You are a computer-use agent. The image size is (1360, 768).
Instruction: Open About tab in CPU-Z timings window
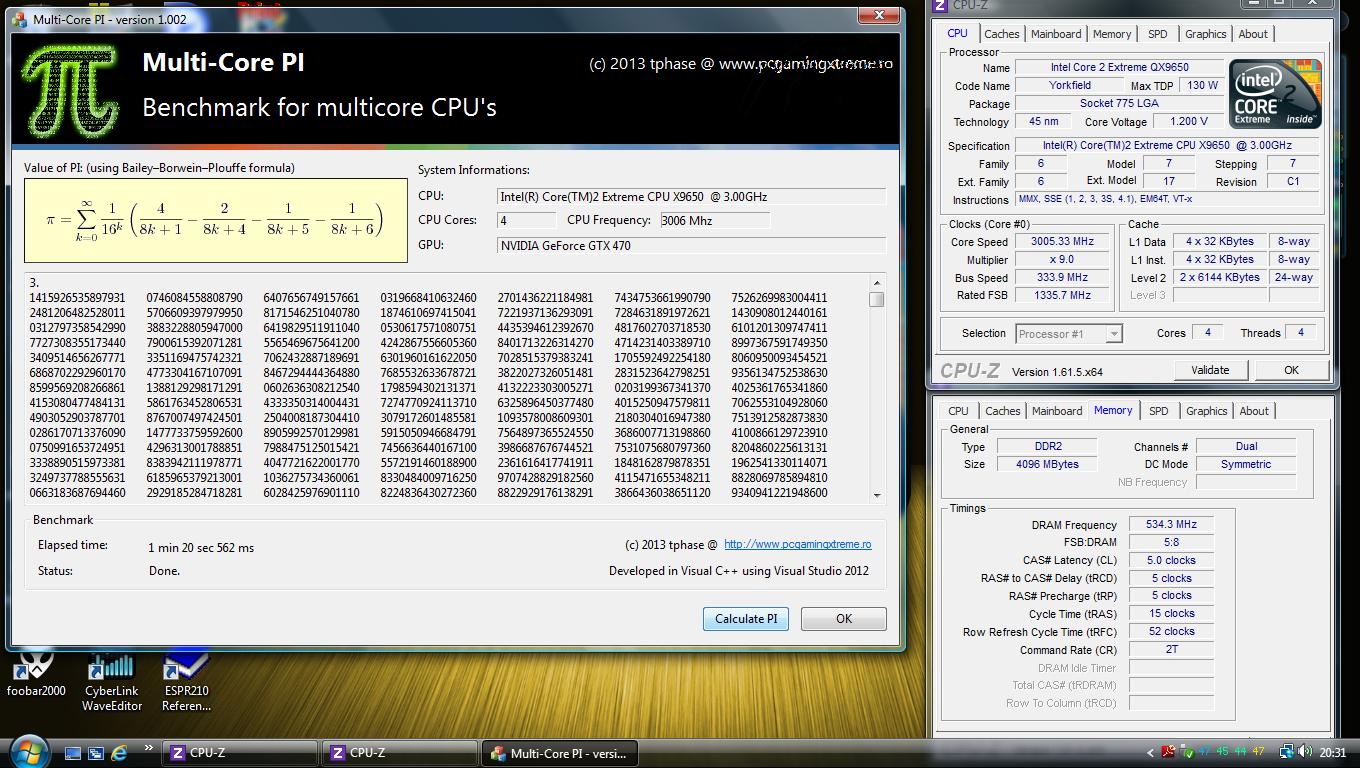[1254, 411]
